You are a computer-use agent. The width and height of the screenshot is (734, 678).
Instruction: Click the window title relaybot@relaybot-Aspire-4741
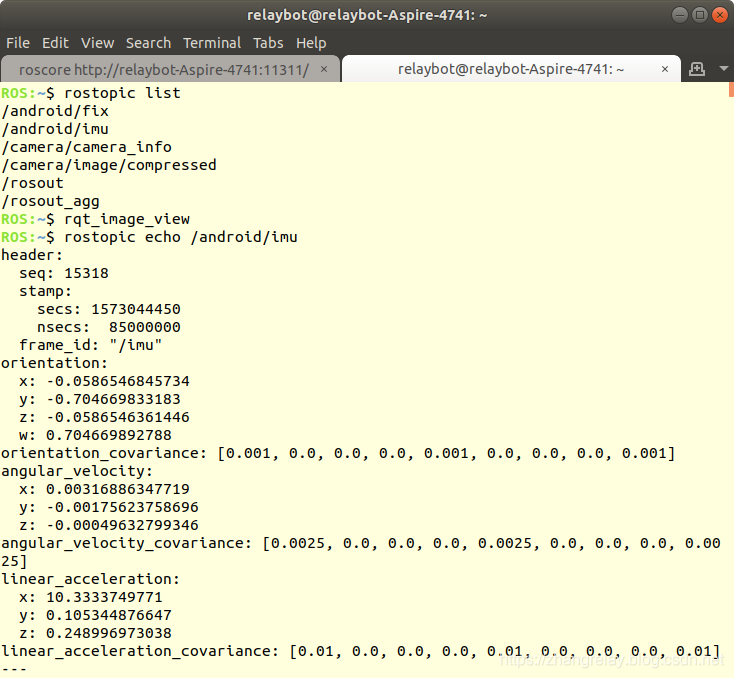pyautogui.click(x=367, y=15)
